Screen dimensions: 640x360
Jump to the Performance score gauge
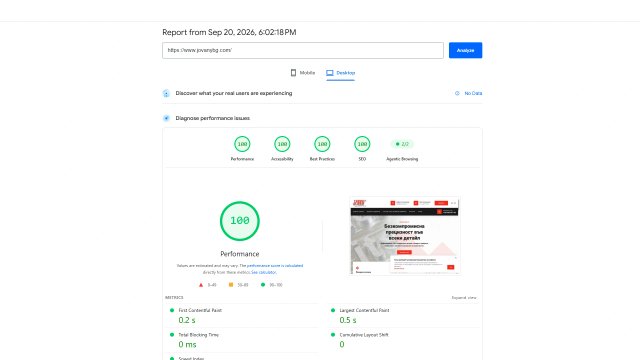coord(242,144)
